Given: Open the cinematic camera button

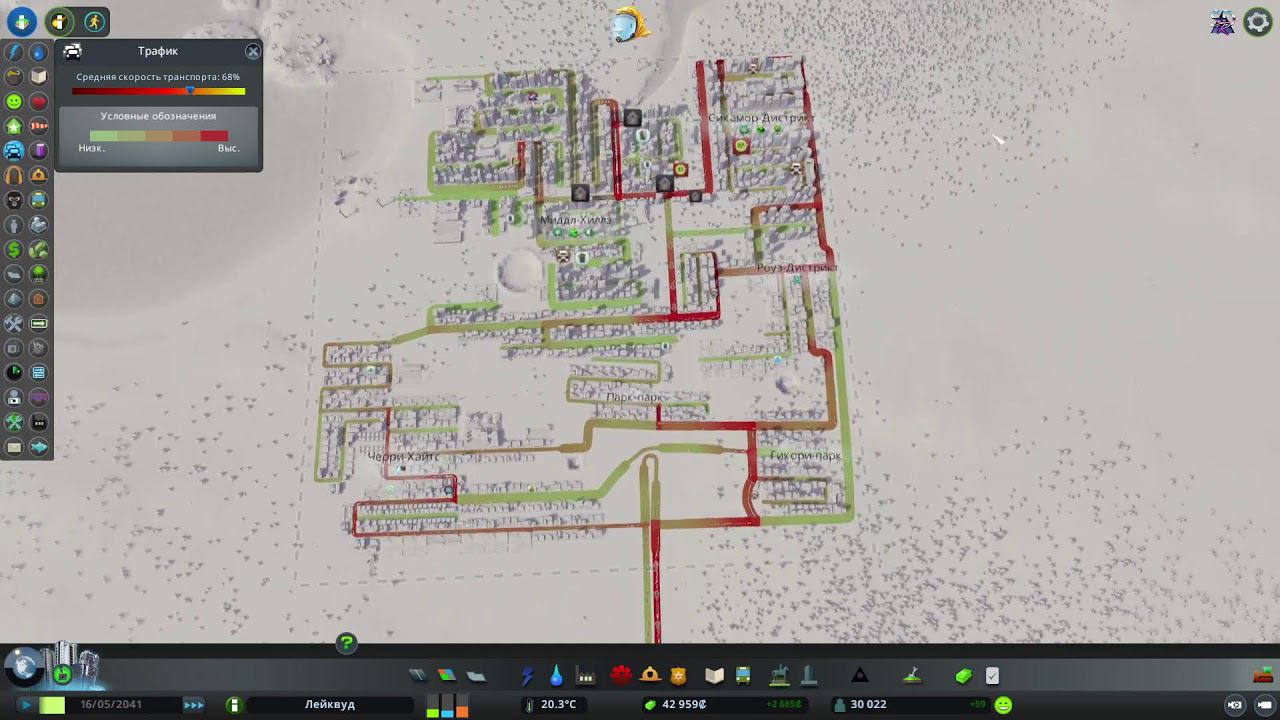Looking at the screenshot, I should click(1263, 705).
